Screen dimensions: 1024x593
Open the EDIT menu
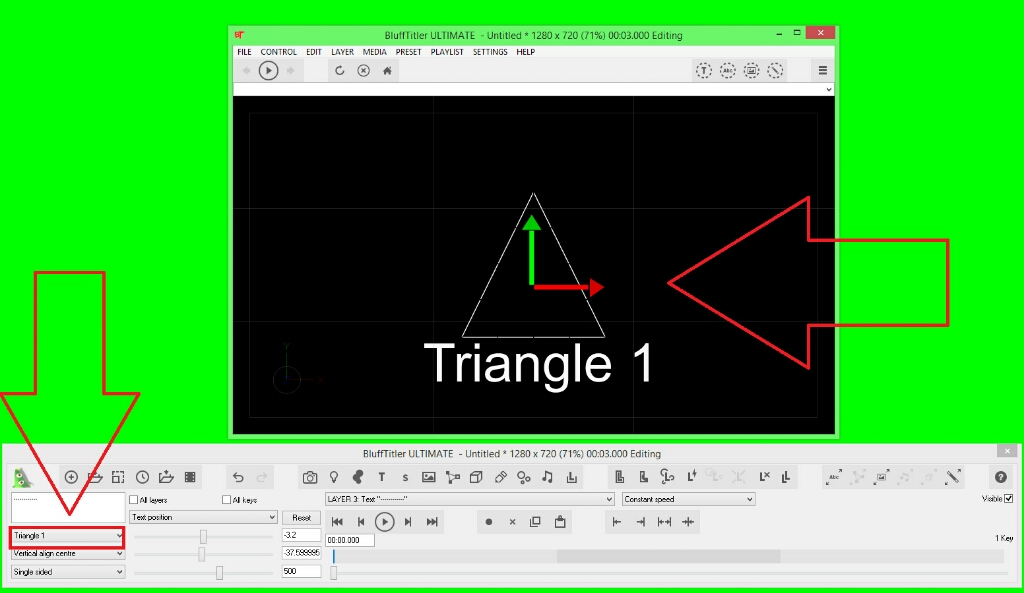[313, 52]
